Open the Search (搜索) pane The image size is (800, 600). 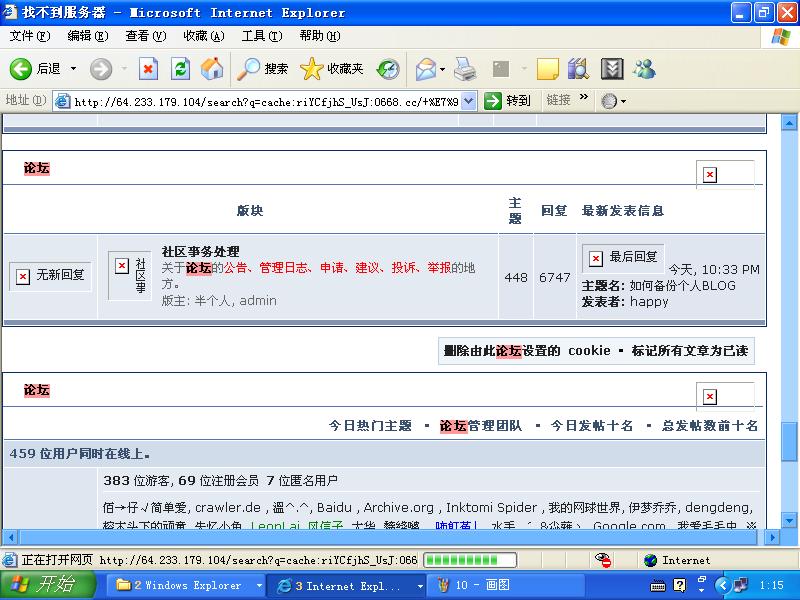click(x=264, y=69)
